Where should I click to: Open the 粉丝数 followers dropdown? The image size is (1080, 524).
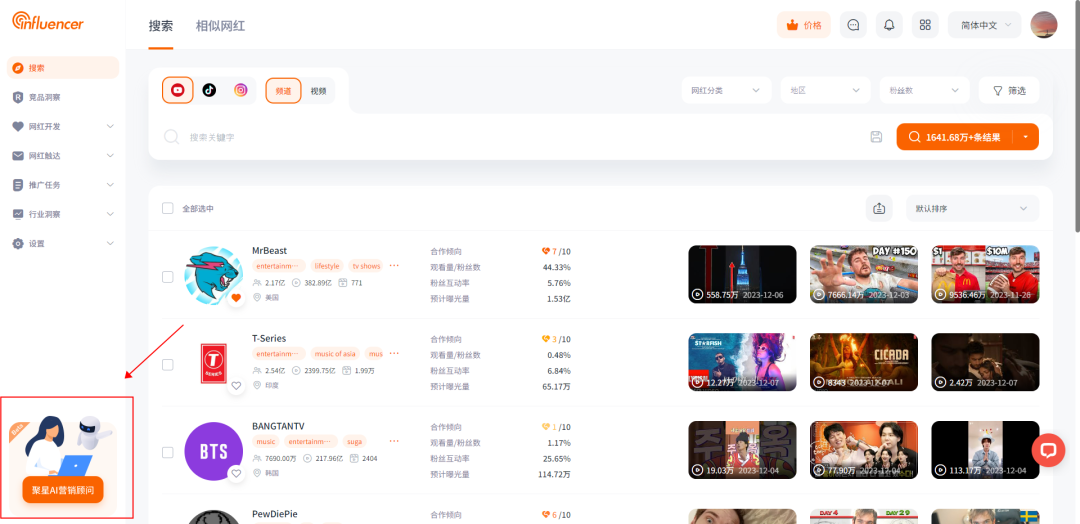924,90
